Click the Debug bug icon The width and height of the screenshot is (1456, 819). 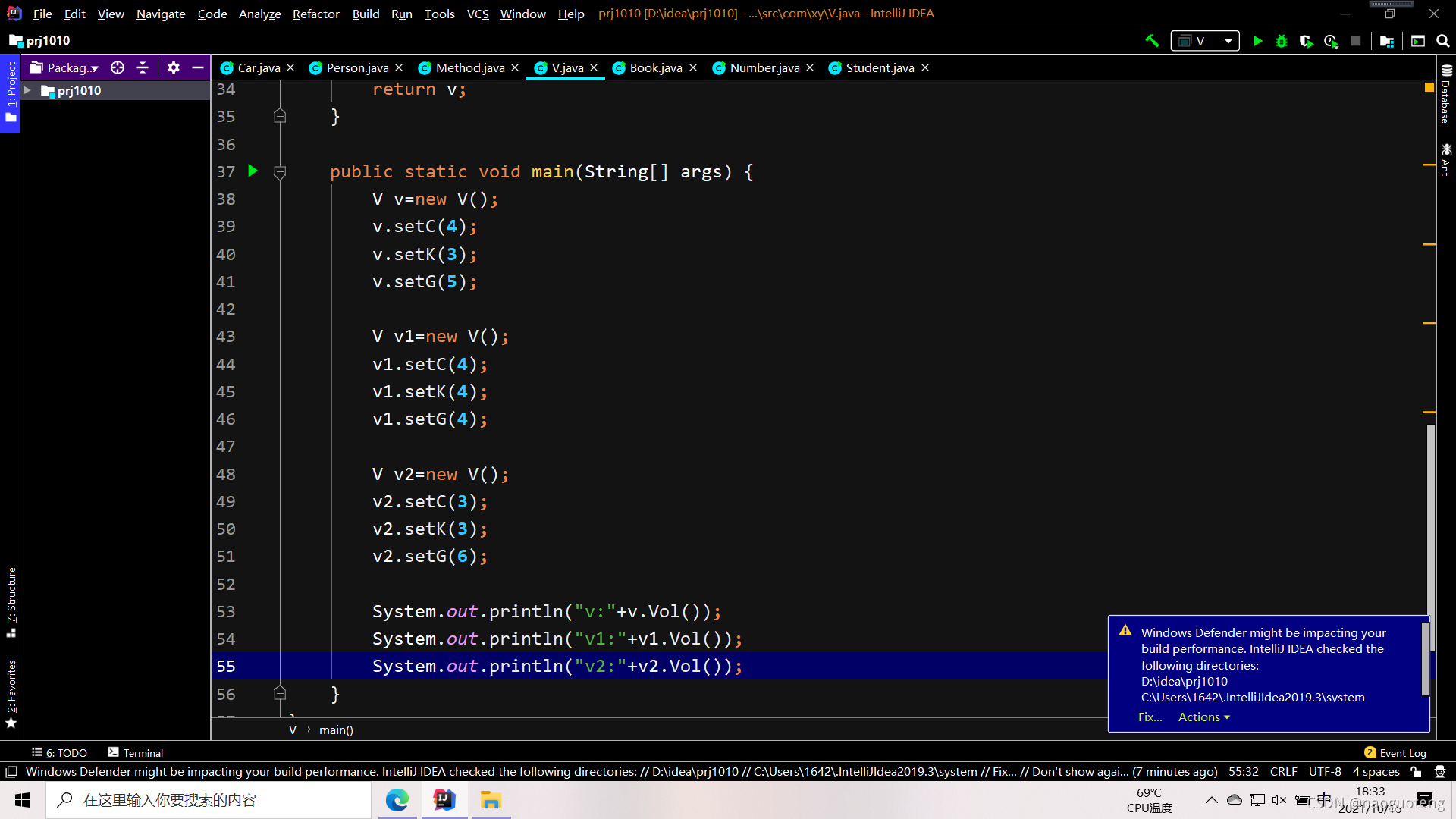click(1282, 41)
